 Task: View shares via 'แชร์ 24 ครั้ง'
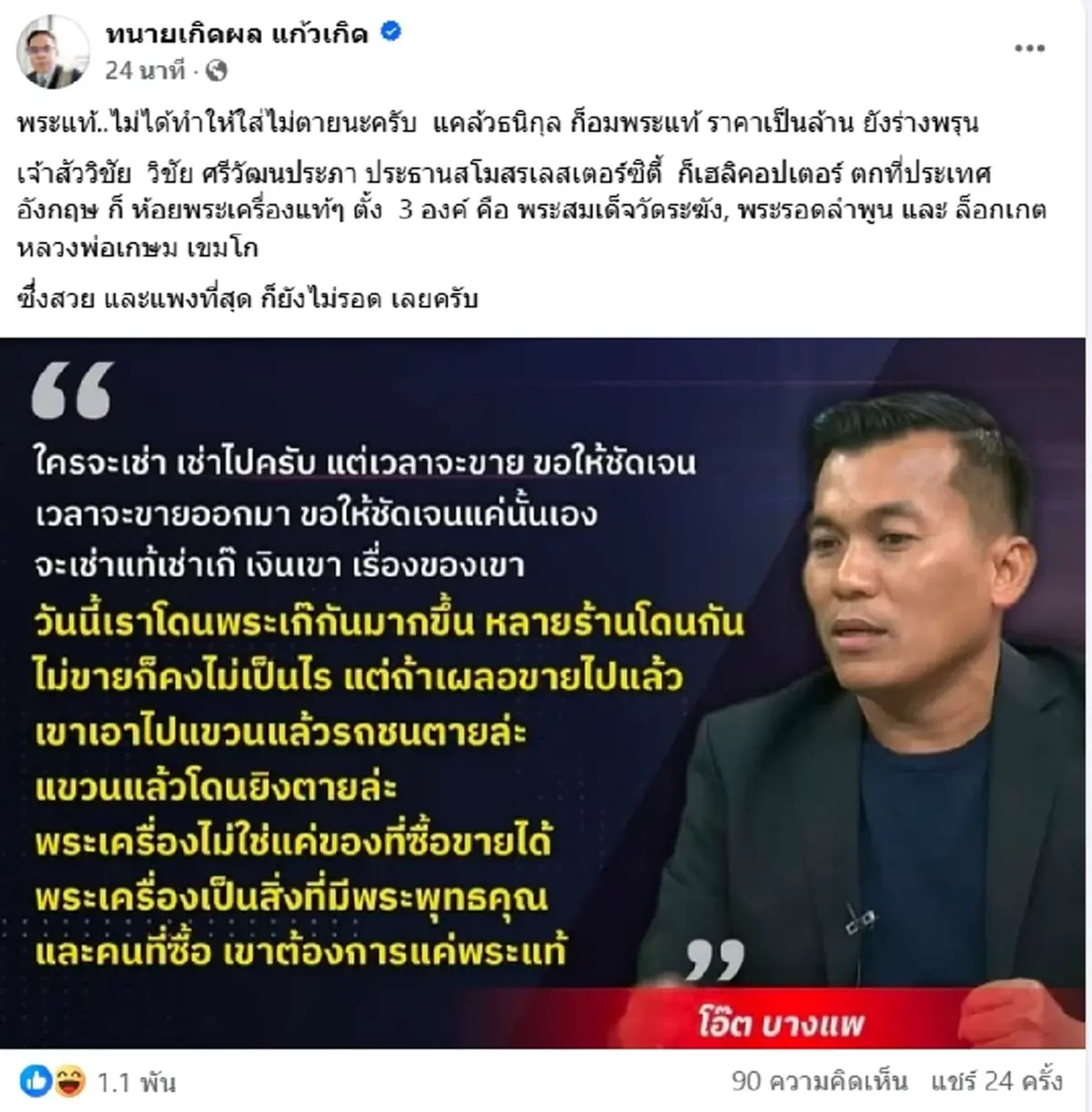[996, 1081]
